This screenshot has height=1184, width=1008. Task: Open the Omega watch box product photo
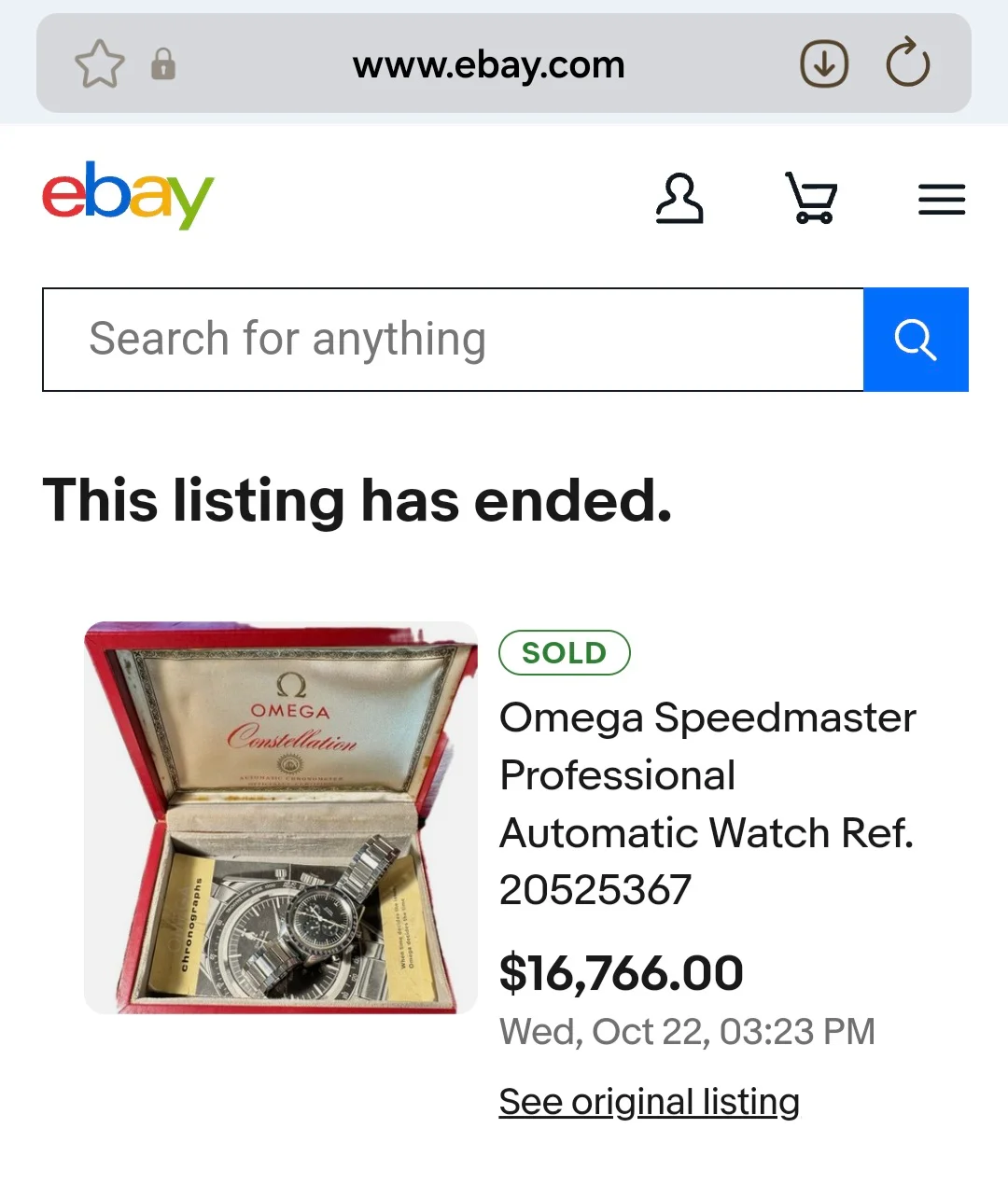(280, 817)
